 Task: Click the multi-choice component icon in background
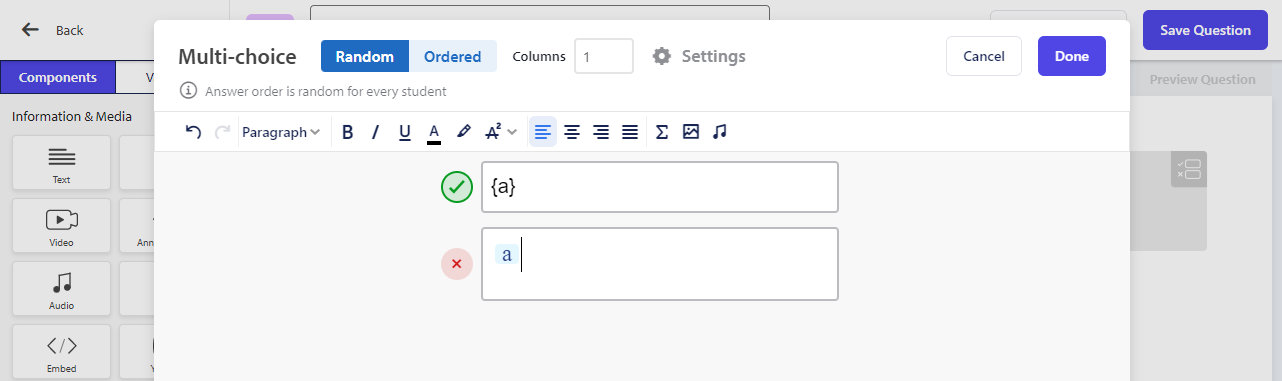(1189, 169)
